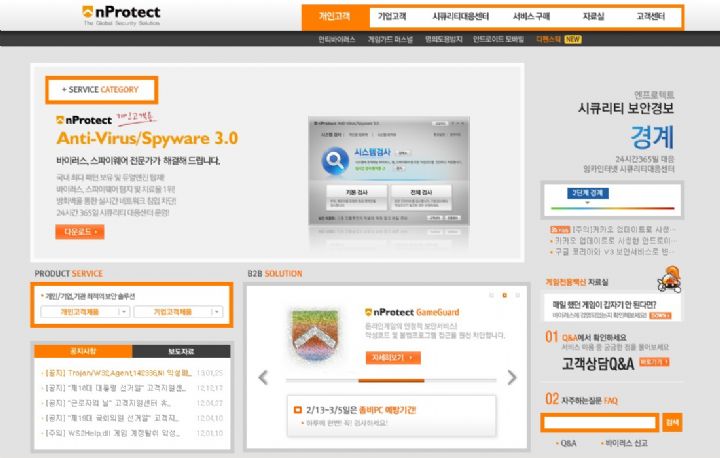Viewport: 720px width, 458px height.
Task: Select the 공지사항 notices tab
Action: click(x=83, y=351)
